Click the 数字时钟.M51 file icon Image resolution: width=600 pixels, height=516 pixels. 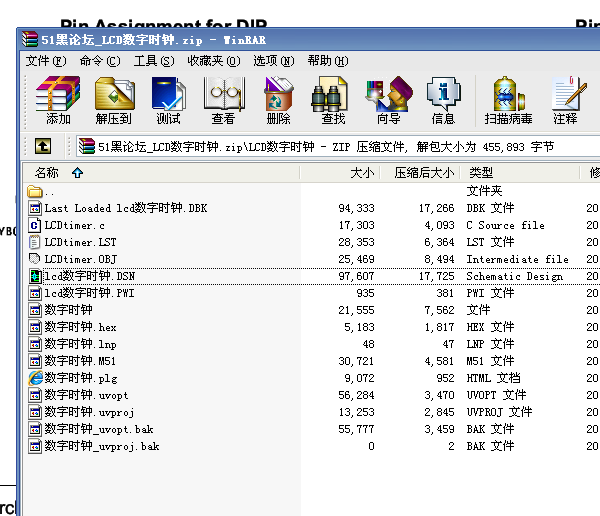click(34, 361)
